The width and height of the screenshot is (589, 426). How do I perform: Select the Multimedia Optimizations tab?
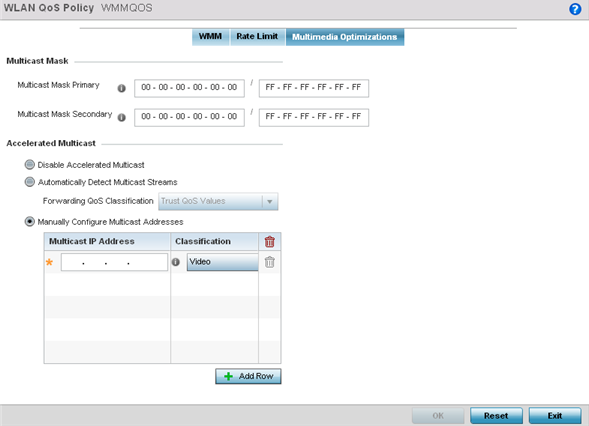coord(344,37)
